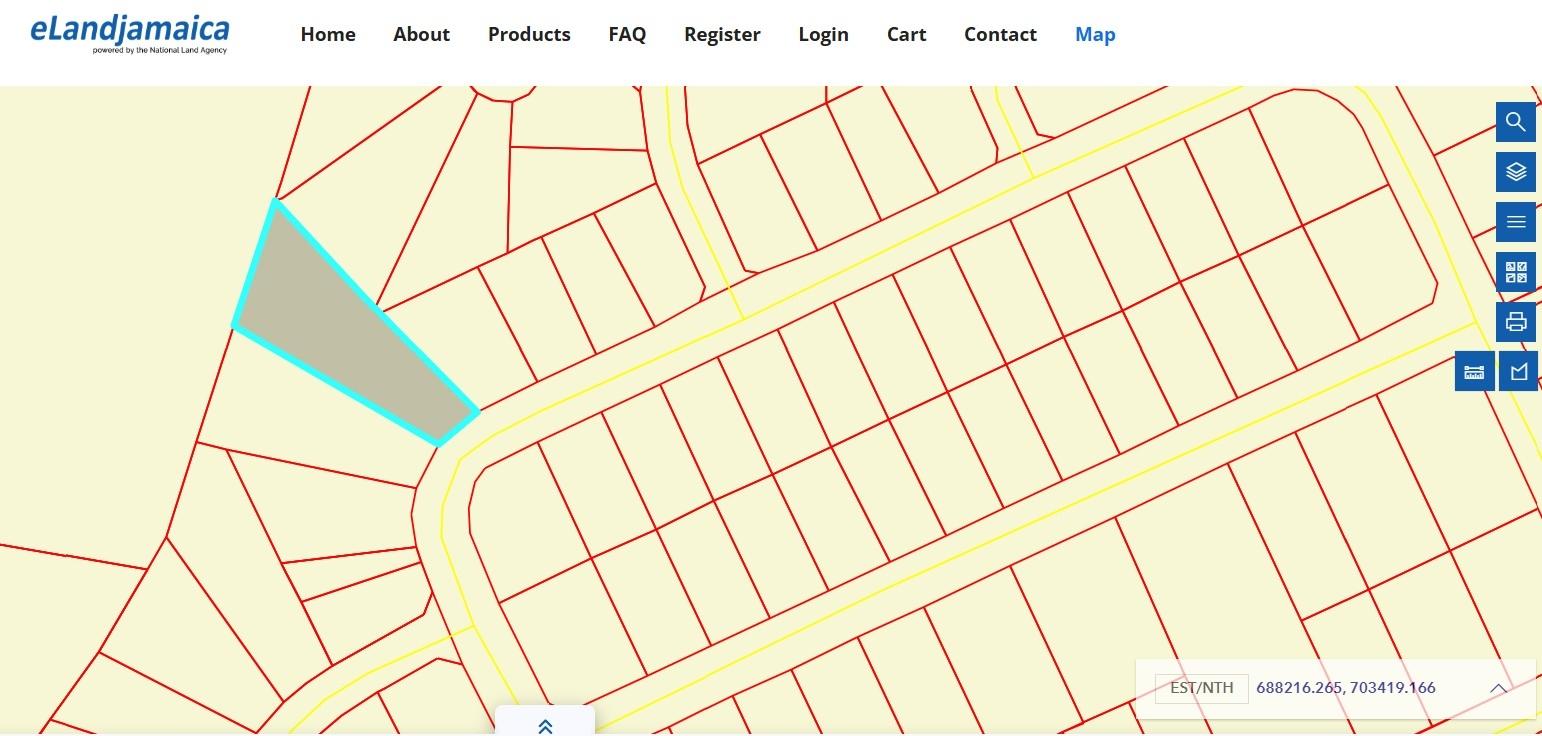This screenshot has height=736, width=1542.
Task: Open the map layers panel
Action: (x=1515, y=172)
